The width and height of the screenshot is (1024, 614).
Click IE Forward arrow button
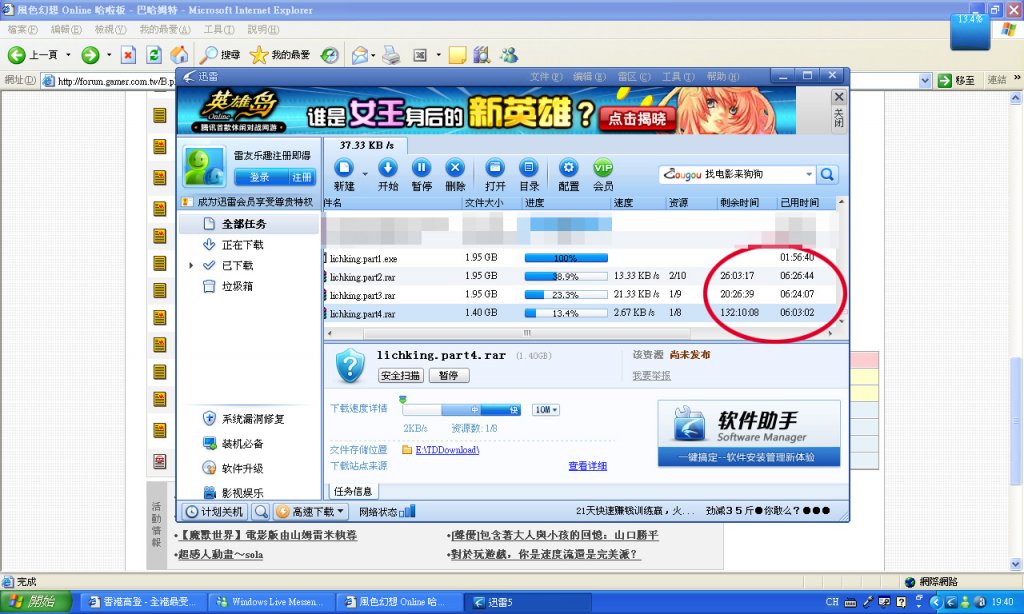pyautogui.click(x=90, y=55)
